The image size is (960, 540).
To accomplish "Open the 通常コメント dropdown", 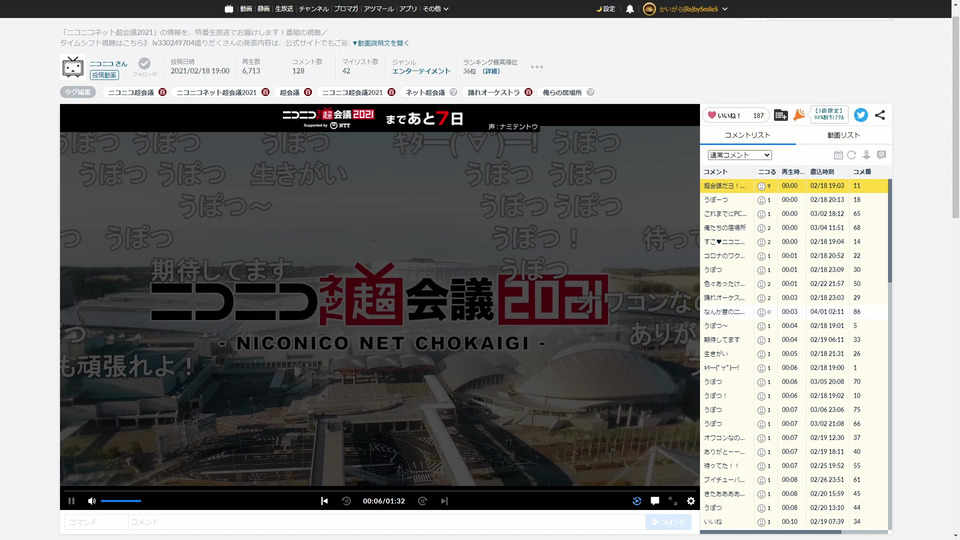I will (x=740, y=155).
